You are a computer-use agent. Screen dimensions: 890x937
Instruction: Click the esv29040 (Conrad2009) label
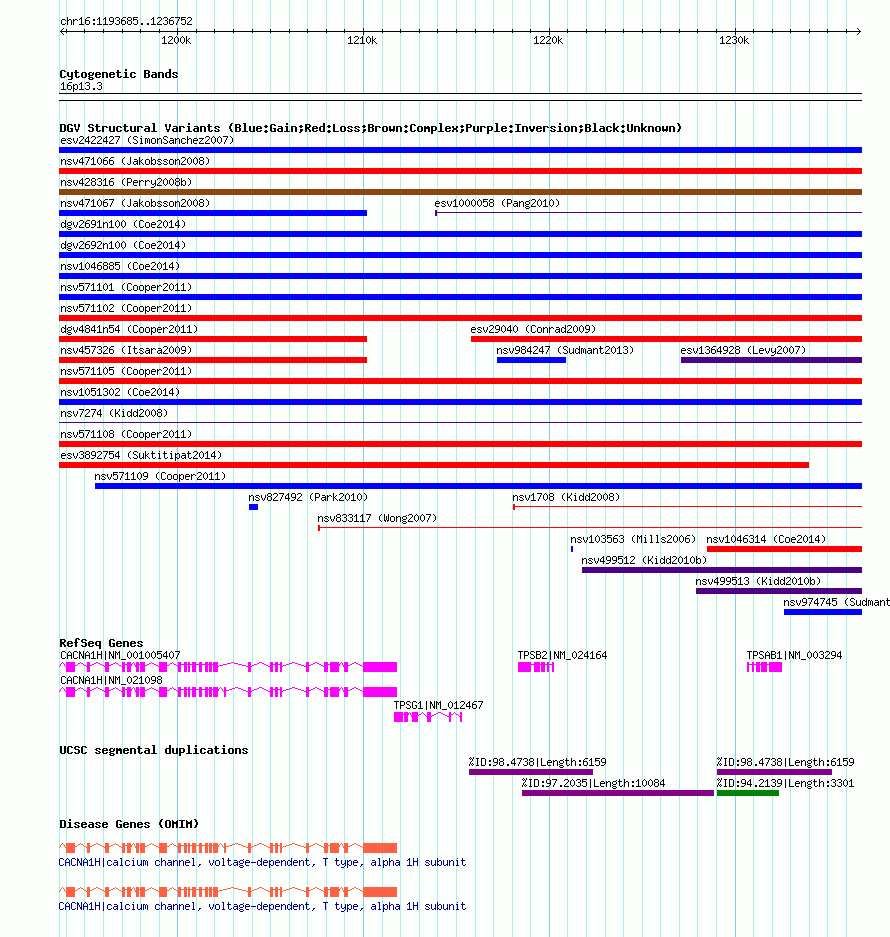(x=533, y=329)
